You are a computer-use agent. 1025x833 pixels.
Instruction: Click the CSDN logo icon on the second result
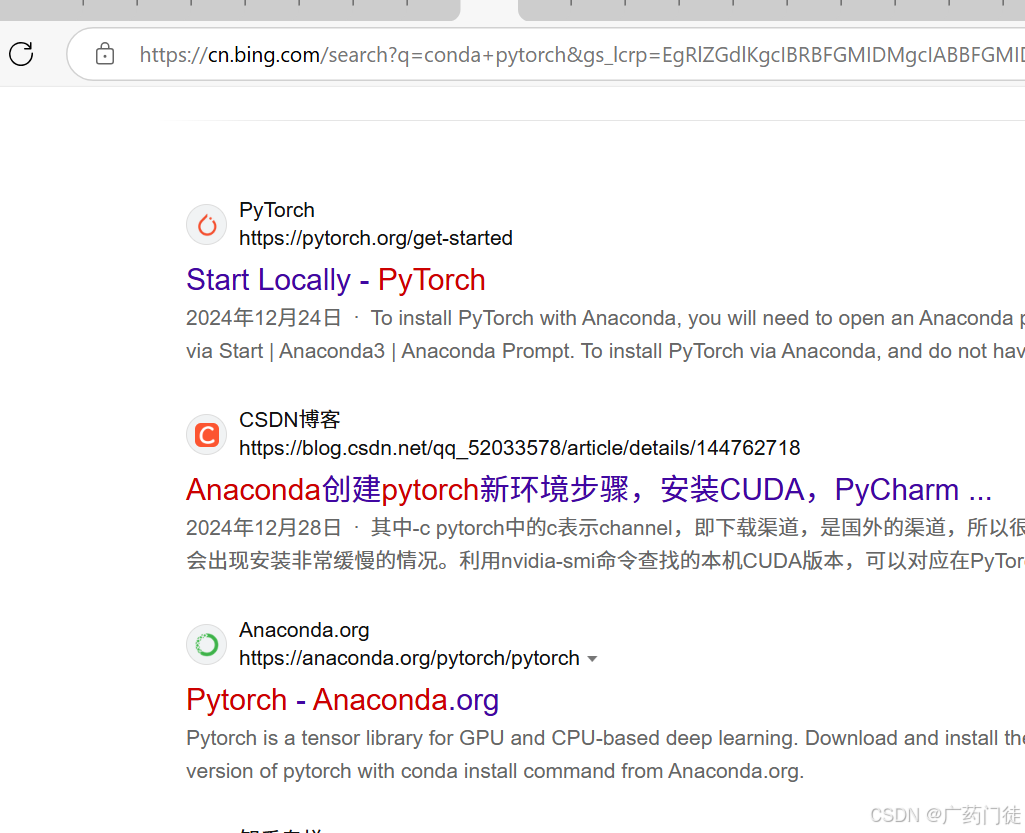[x=206, y=434]
